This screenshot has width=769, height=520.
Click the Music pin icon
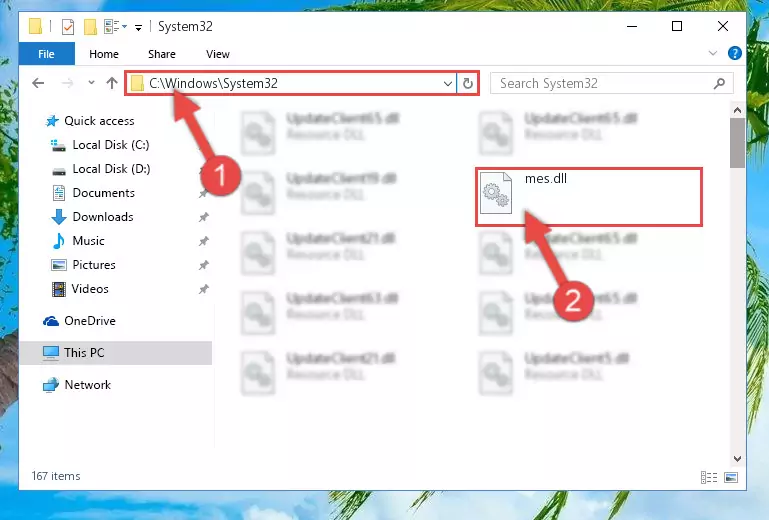(x=204, y=241)
